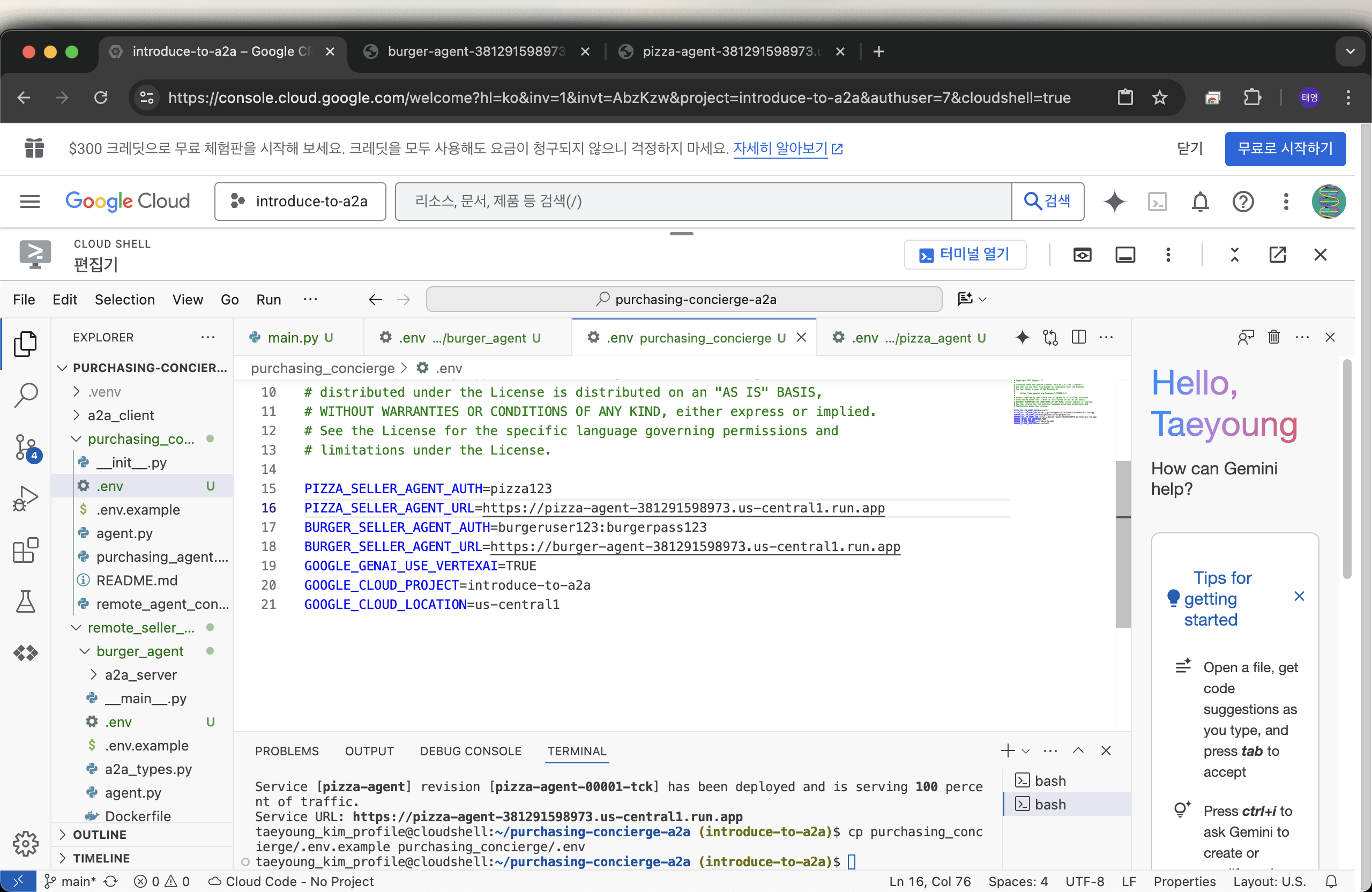Click the purchasing-concierge-a2a command center box
This screenshot has height=892, width=1372.
coord(684,299)
